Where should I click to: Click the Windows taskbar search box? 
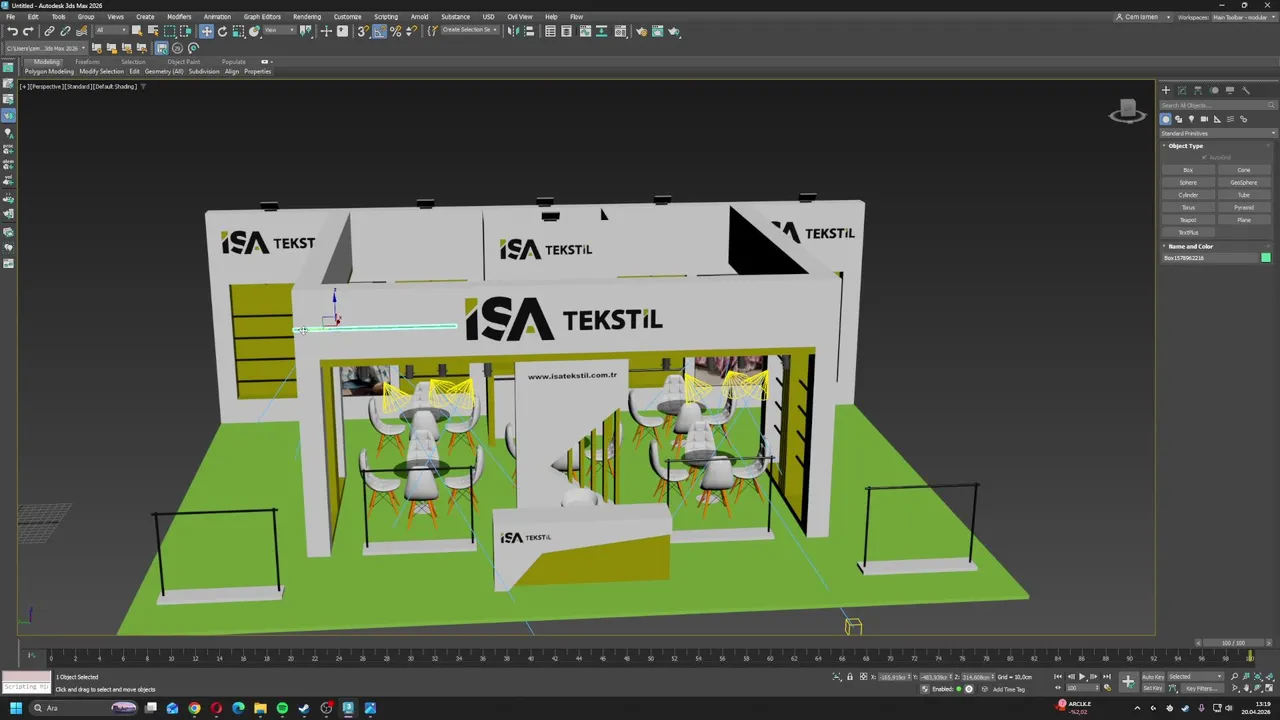coord(85,708)
